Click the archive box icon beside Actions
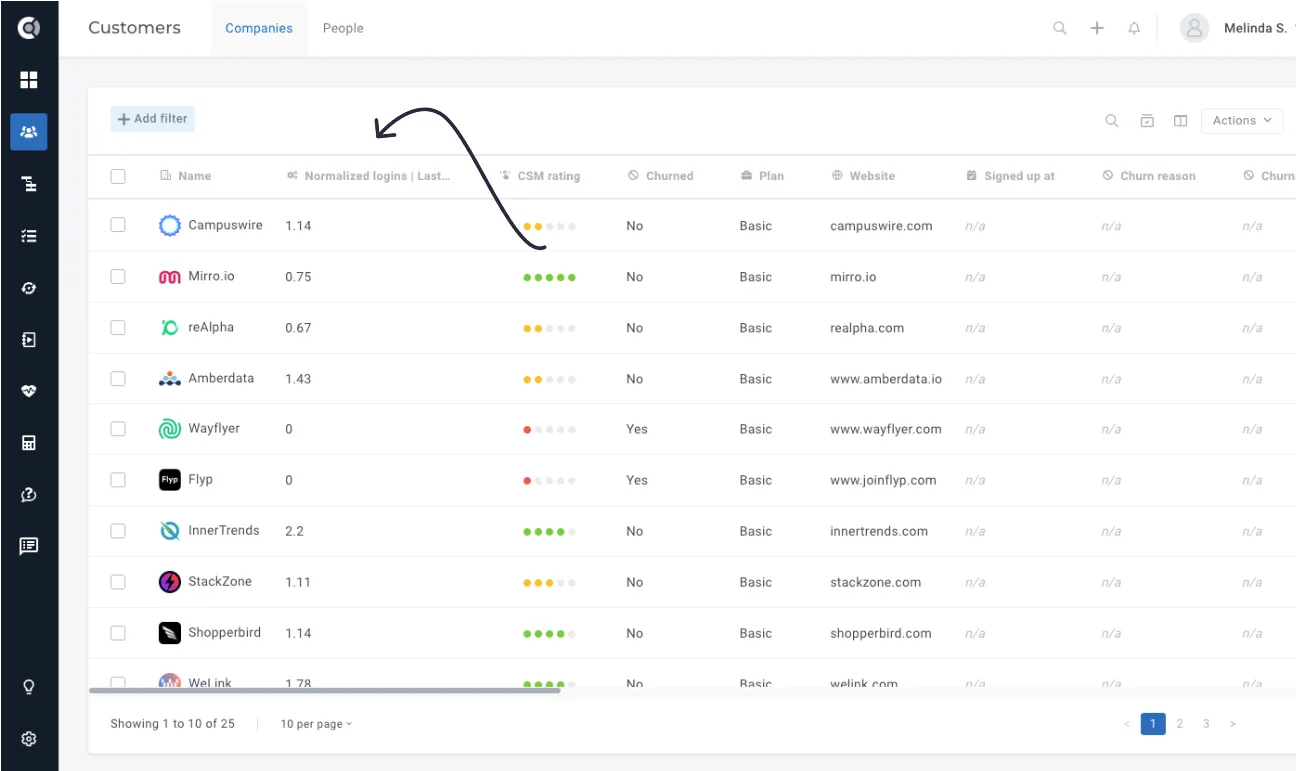 [x=1147, y=121]
